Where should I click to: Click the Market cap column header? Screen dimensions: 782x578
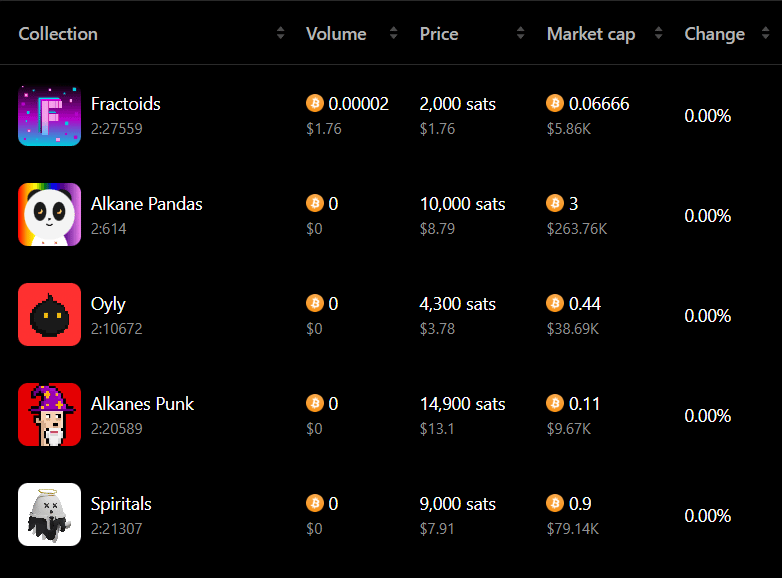591,34
